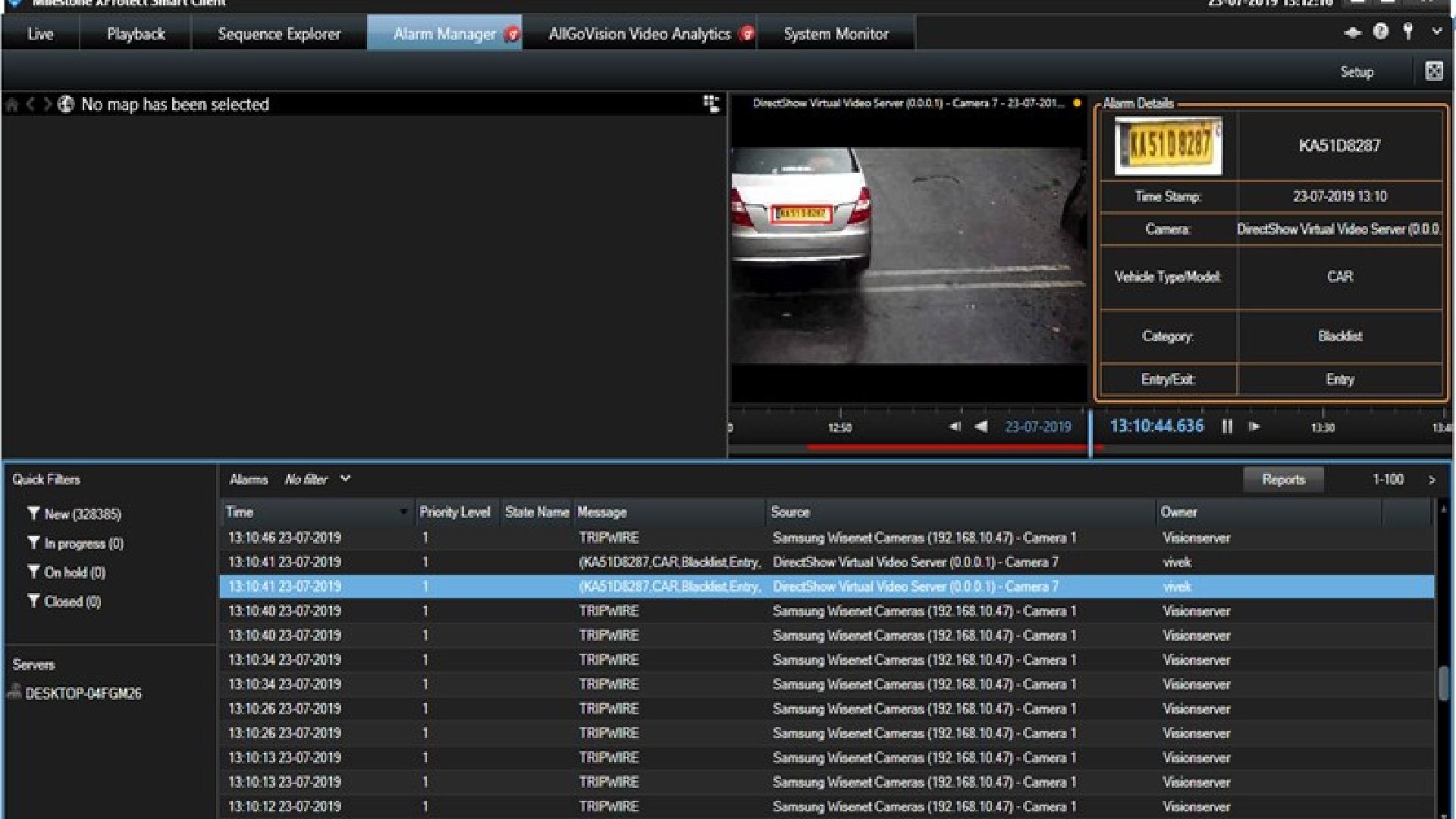The image size is (1456, 819).
Task: Toggle full screen mode icon beside Setup
Action: pyautogui.click(x=1434, y=71)
